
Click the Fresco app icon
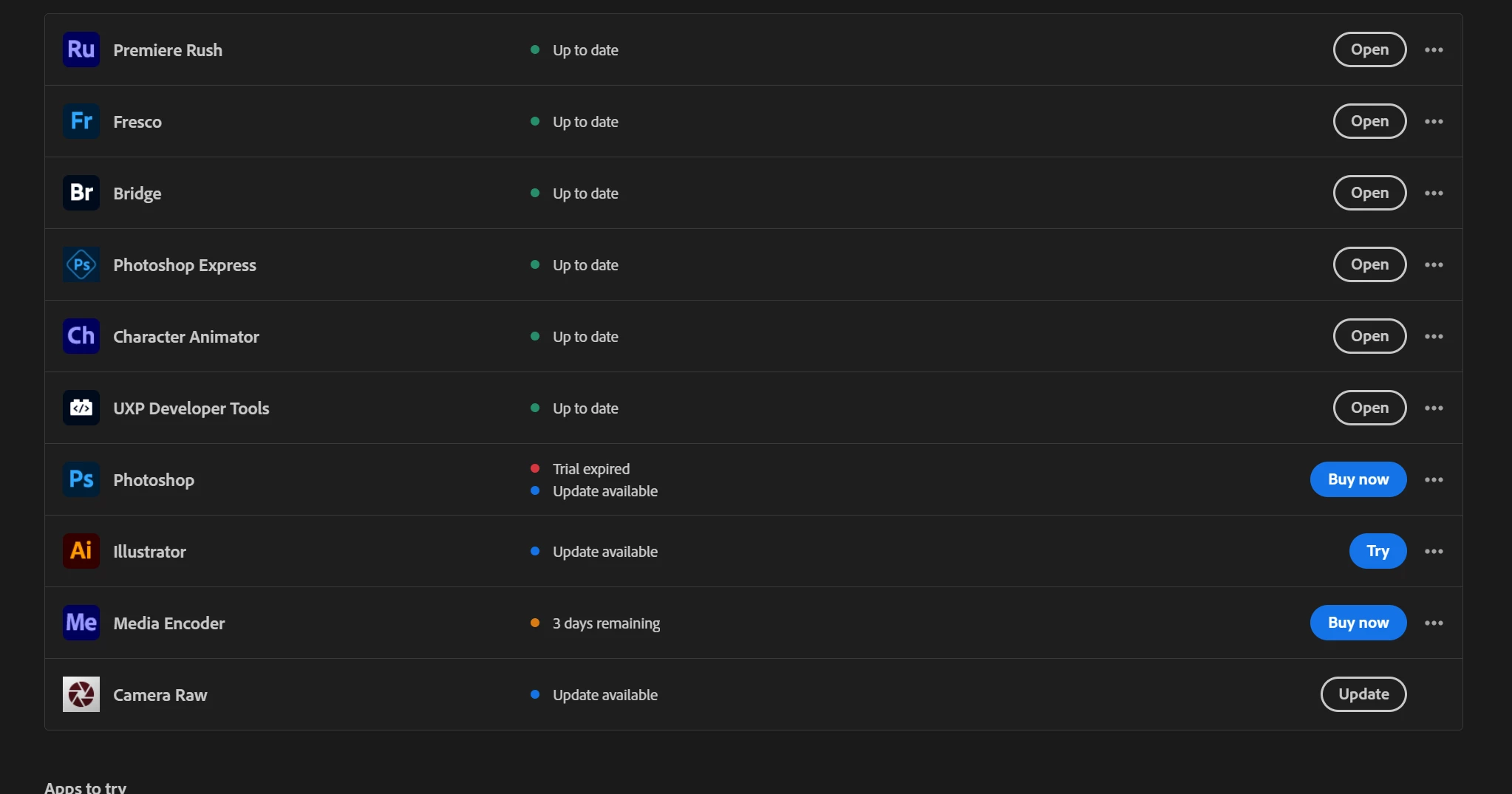[x=81, y=121]
